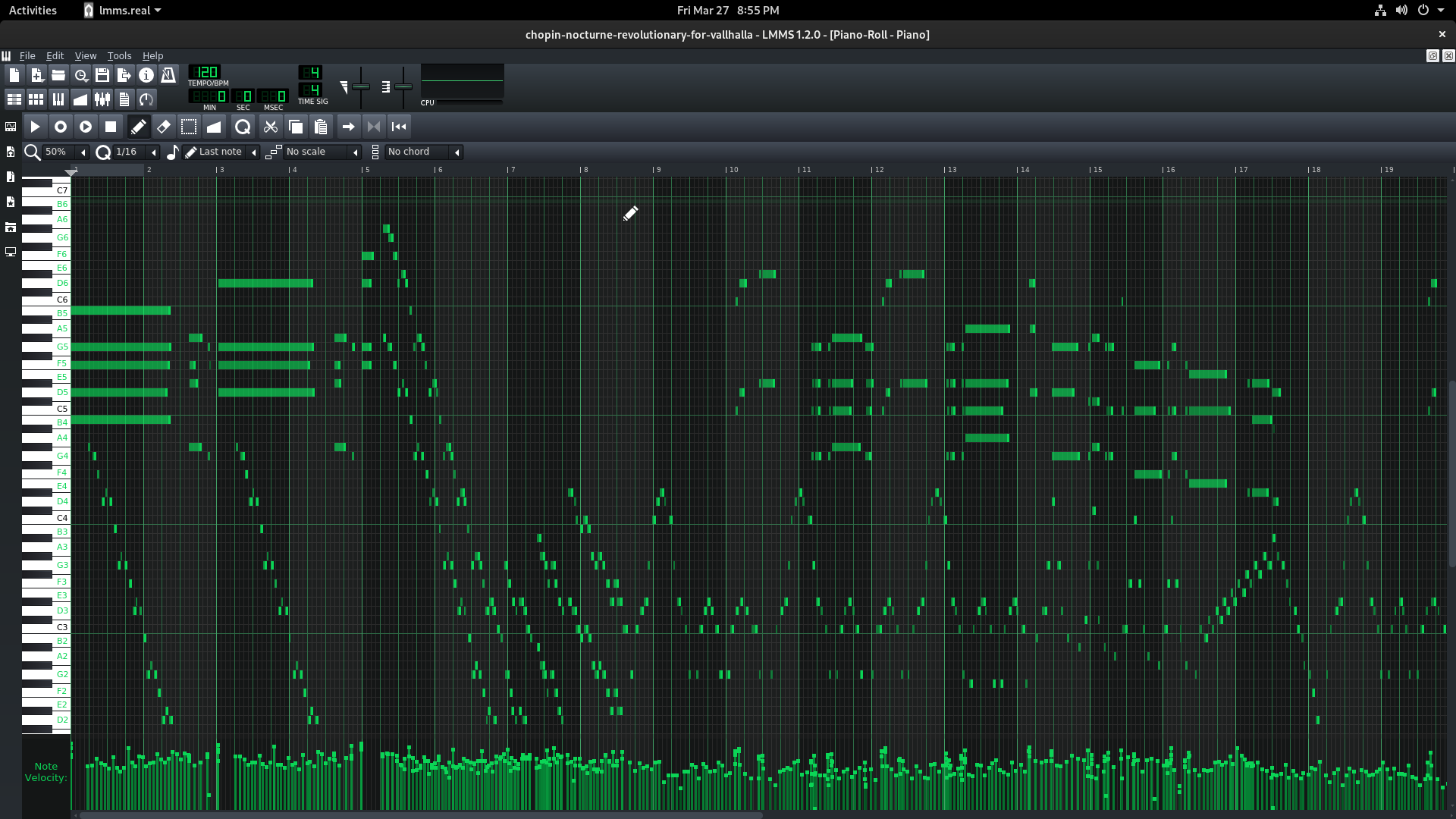1456x819 pixels.
Task: Toggle the snap-to-grid quantization button
Action: (x=103, y=152)
